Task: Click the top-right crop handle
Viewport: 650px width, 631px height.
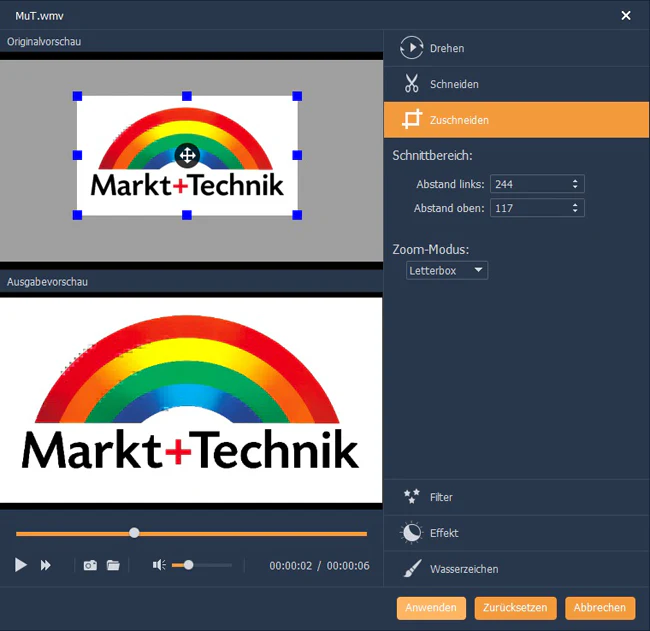Action: [297, 96]
